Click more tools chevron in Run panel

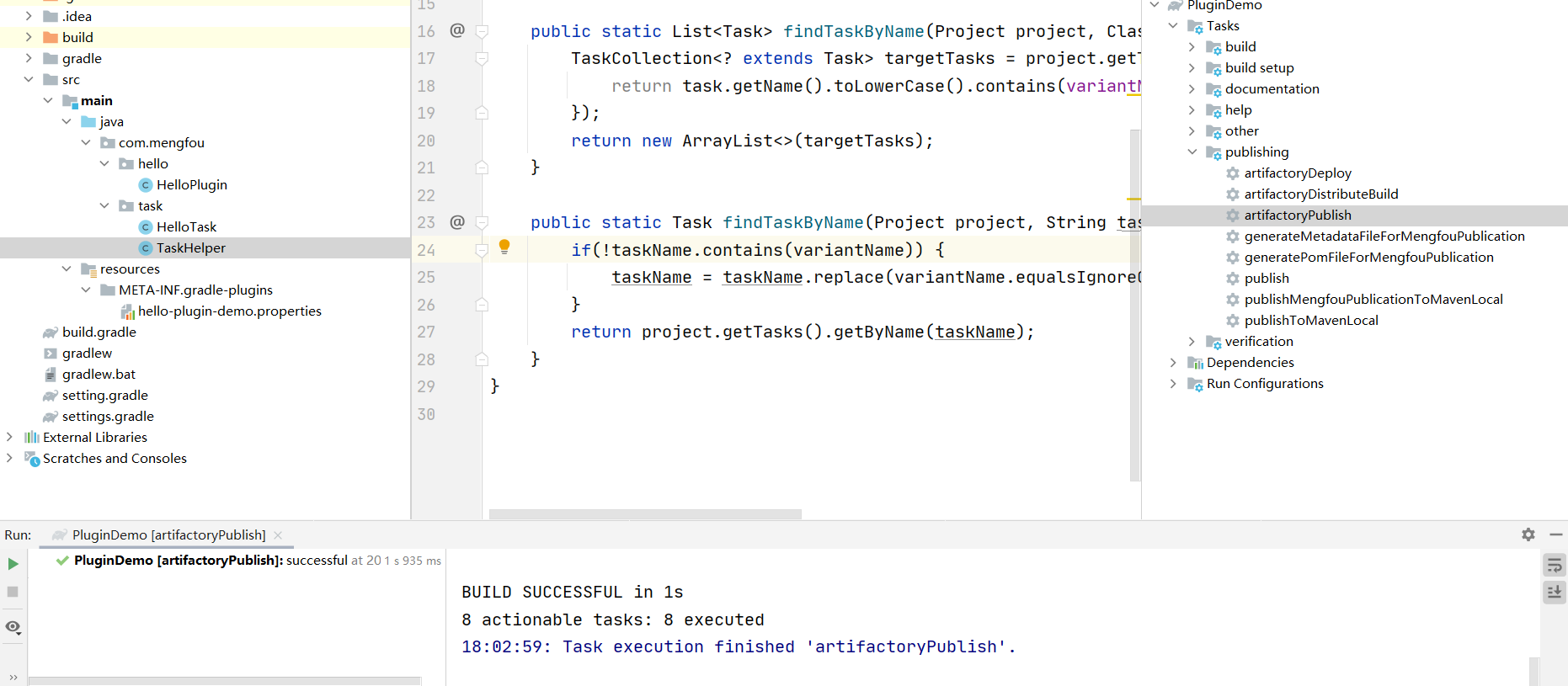pos(13,677)
